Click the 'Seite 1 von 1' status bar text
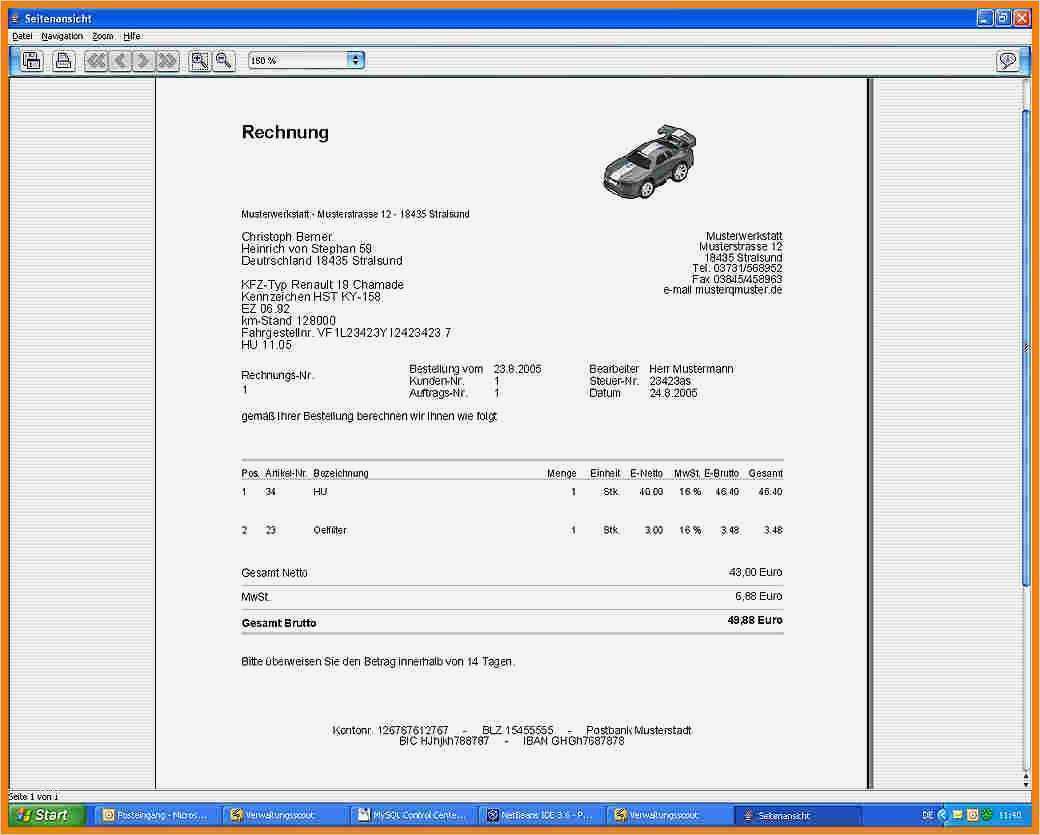Viewport: 1040px width, 835px height. (x=33, y=797)
